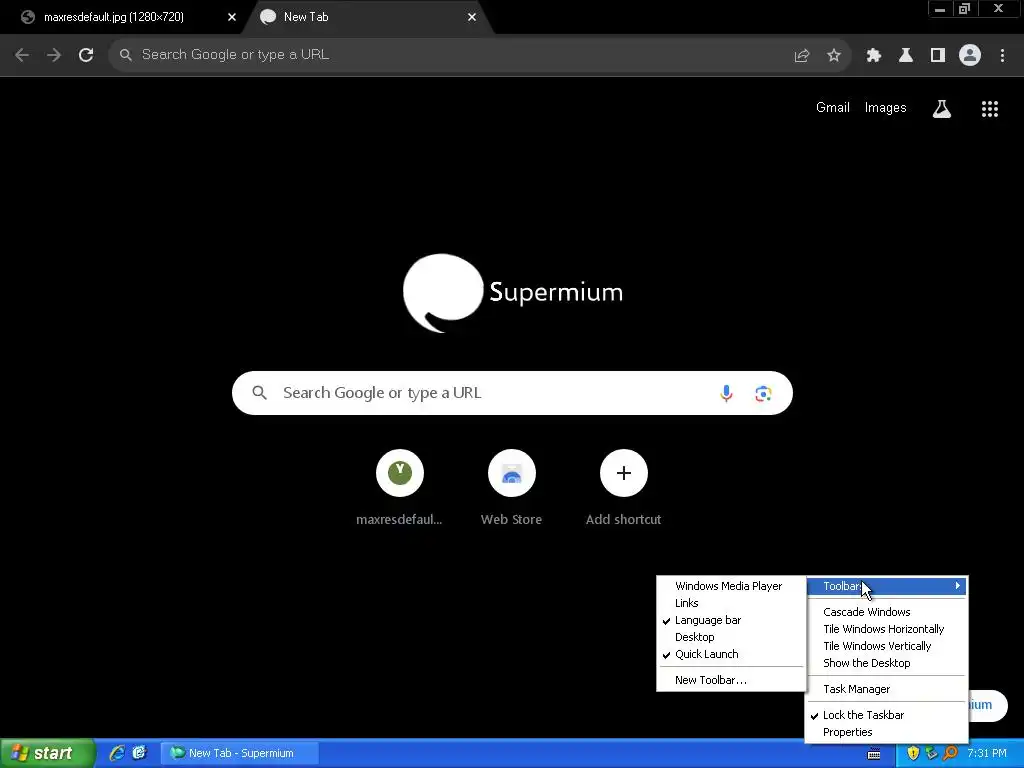The height and width of the screenshot is (768, 1024).
Task: Open the profile avatar icon
Action: click(x=970, y=55)
